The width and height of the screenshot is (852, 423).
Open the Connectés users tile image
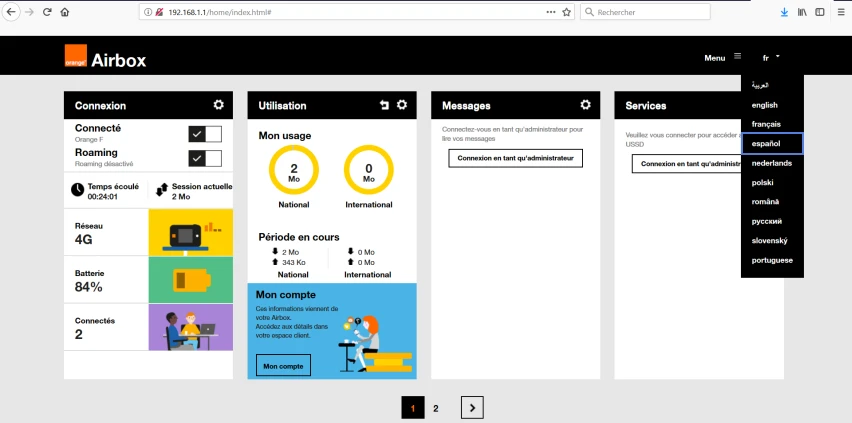[x=191, y=327]
